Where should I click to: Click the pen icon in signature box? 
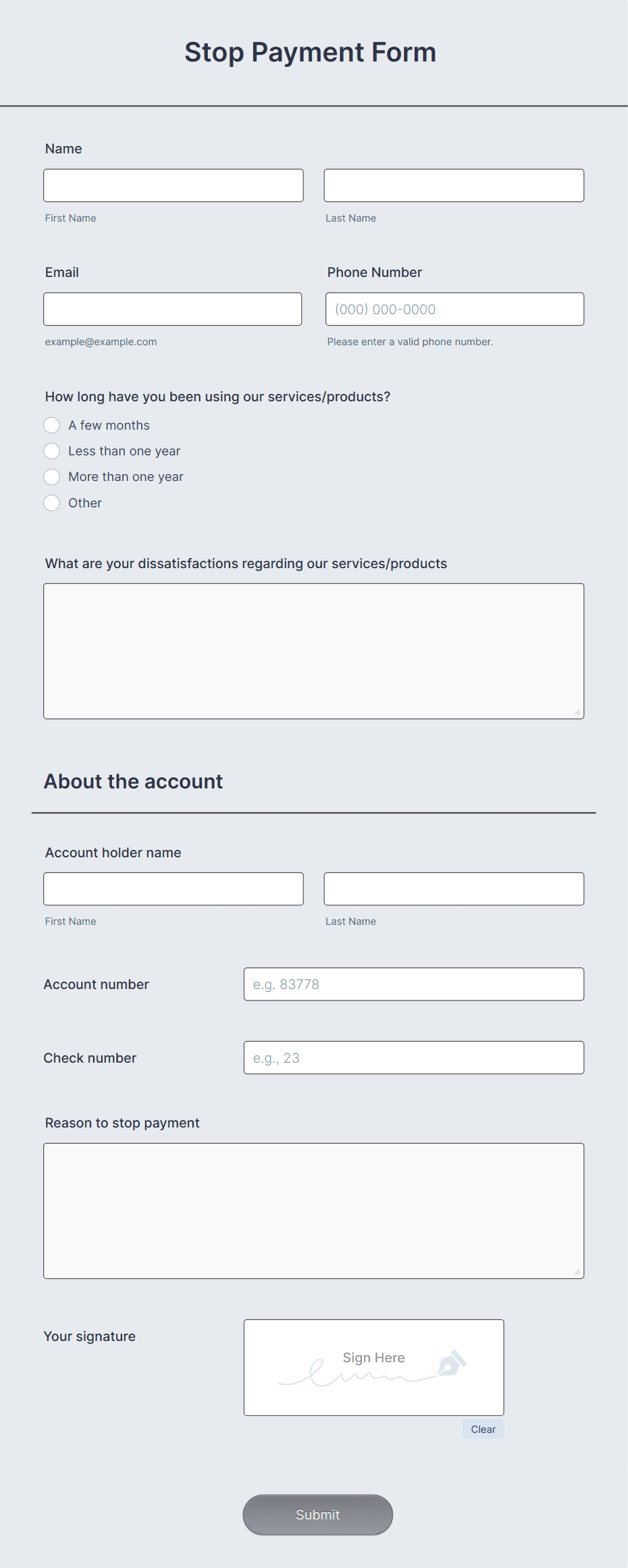point(452,1363)
